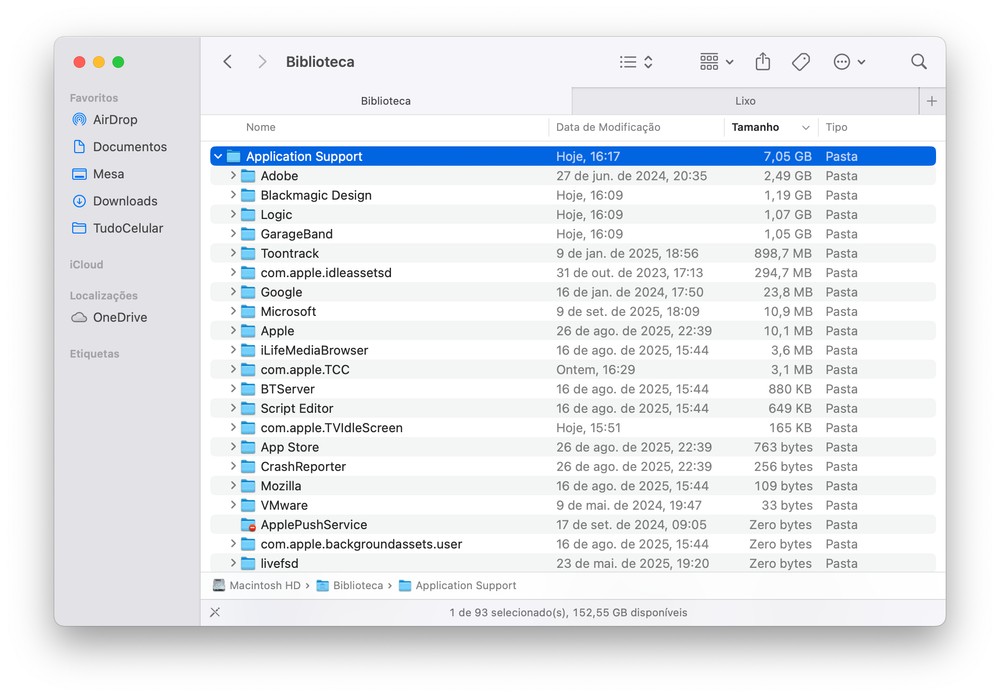Open the Tags editor icon
Image resolution: width=1000 pixels, height=698 pixels.
pos(800,62)
